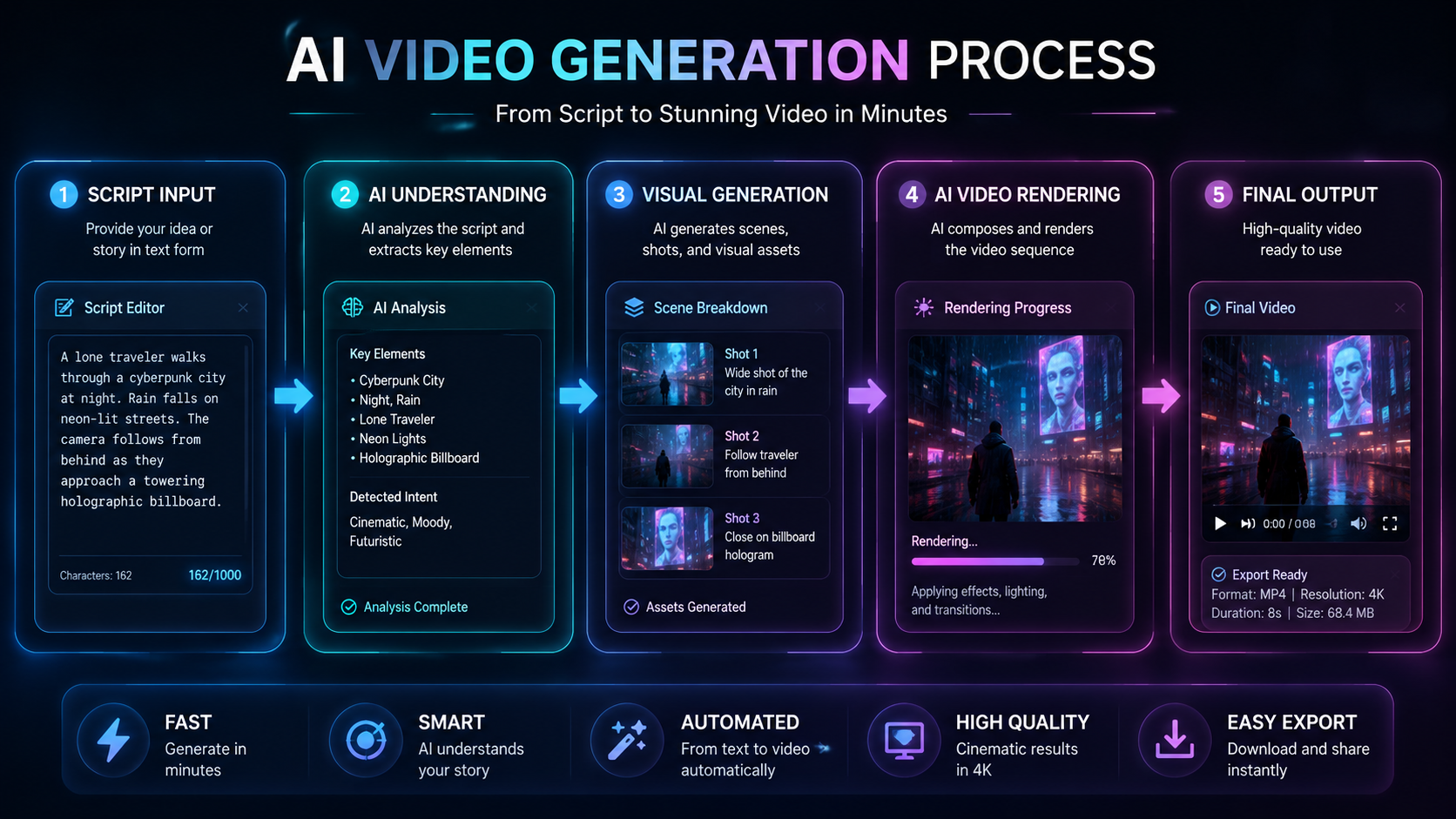
Task: Open Final Video in fullscreen
Action: pyautogui.click(x=1390, y=523)
